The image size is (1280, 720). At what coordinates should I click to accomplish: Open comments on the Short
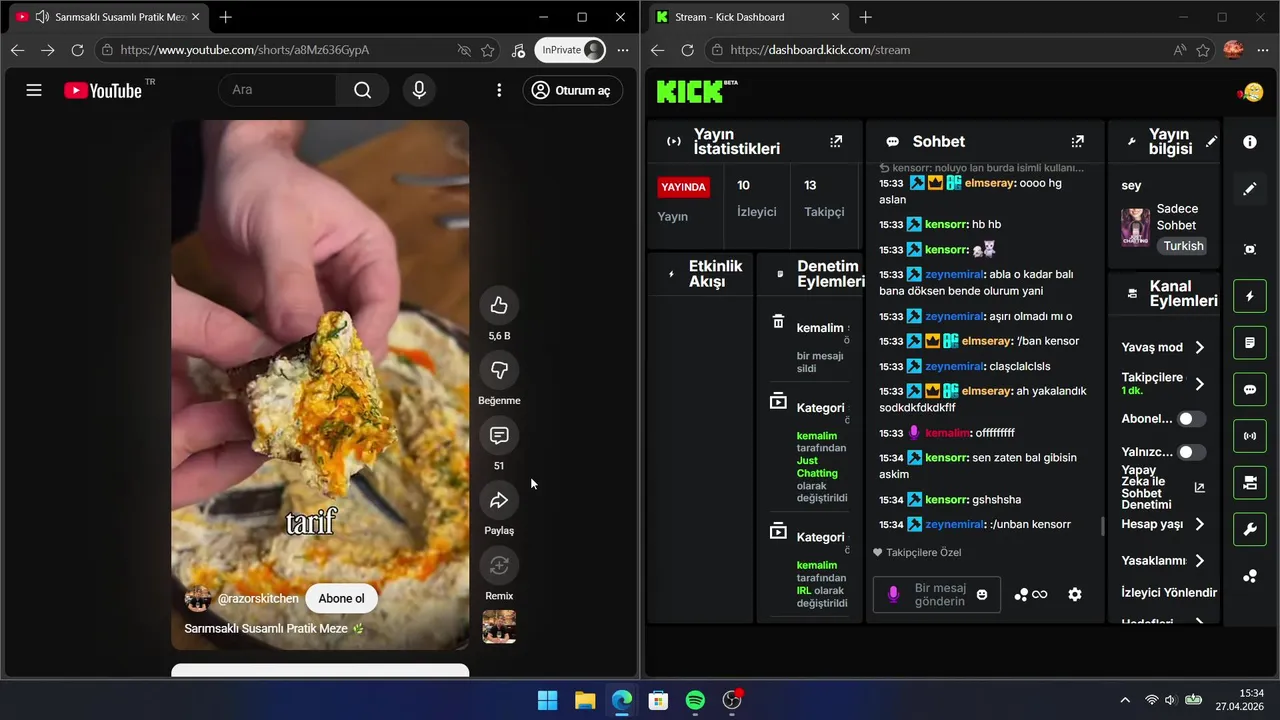pos(499,436)
